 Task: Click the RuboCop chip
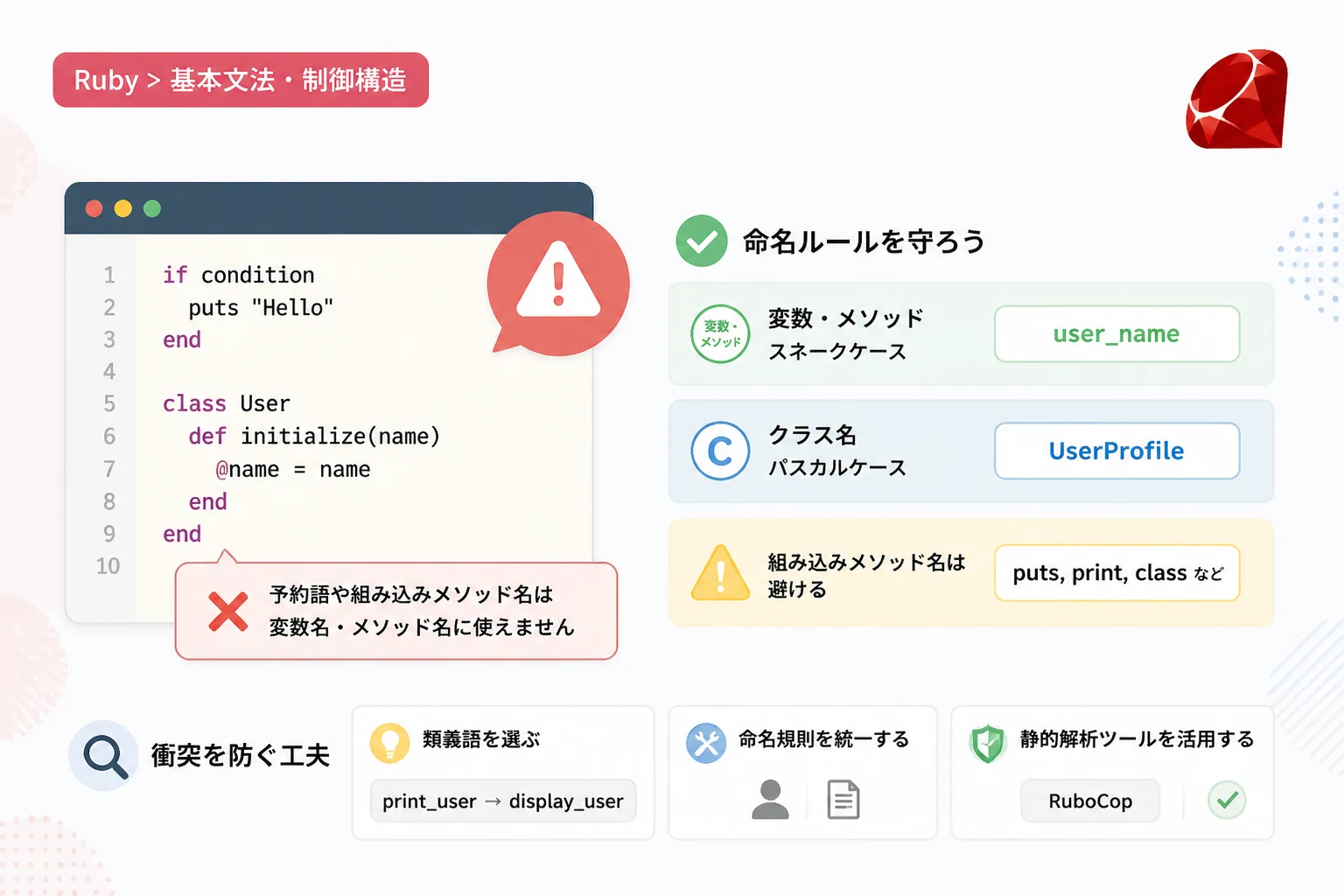click(1090, 801)
